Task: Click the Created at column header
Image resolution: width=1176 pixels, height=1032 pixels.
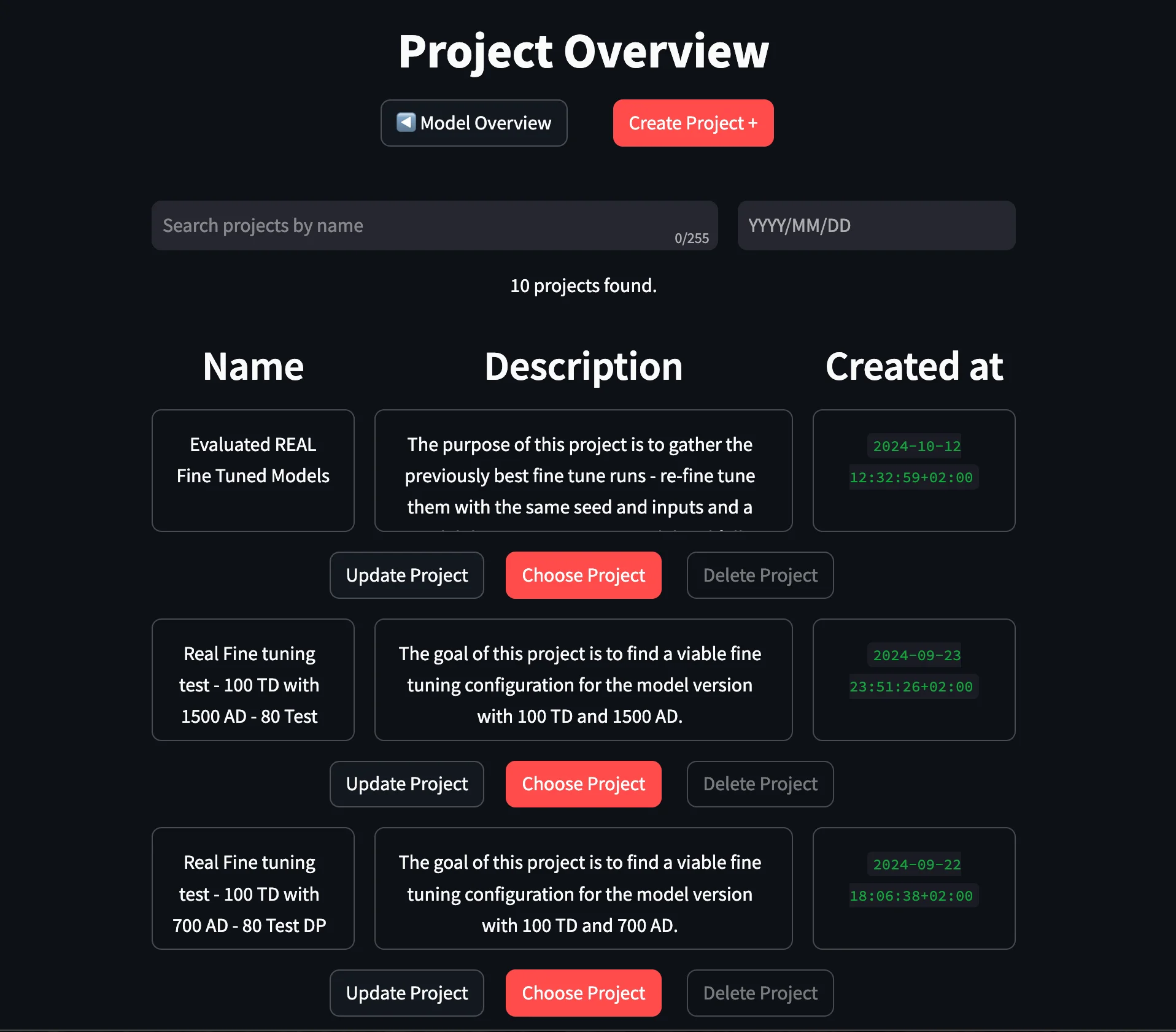Action: pos(913,366)
